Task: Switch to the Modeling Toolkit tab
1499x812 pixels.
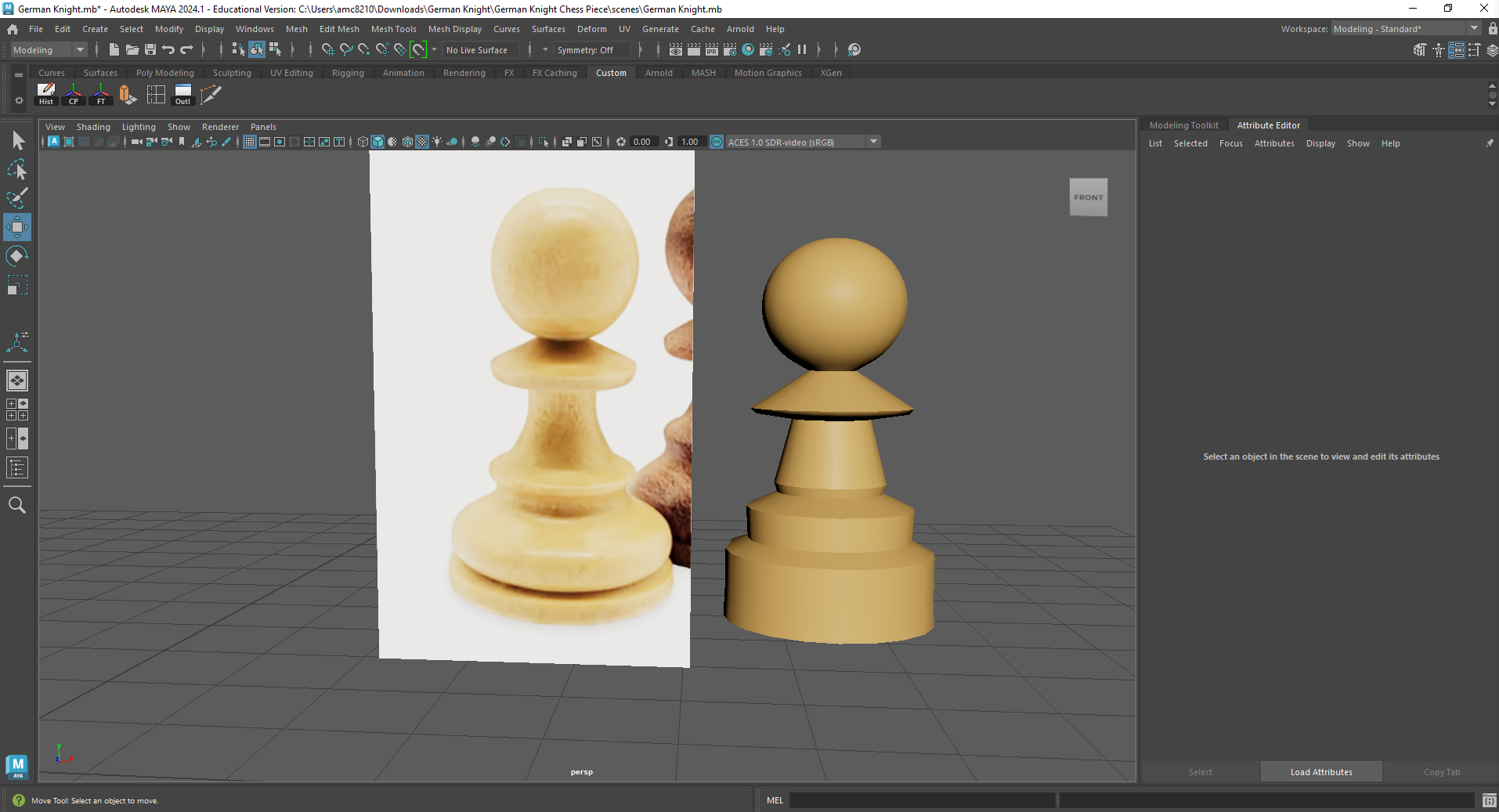Action: click(1183, 125)
